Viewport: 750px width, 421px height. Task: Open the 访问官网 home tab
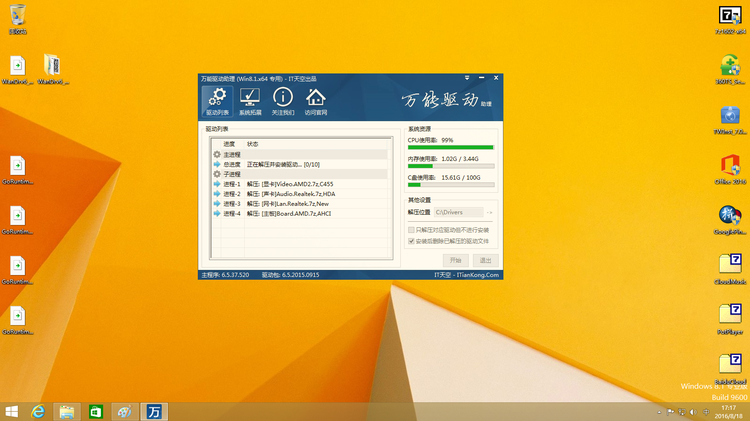316,101
